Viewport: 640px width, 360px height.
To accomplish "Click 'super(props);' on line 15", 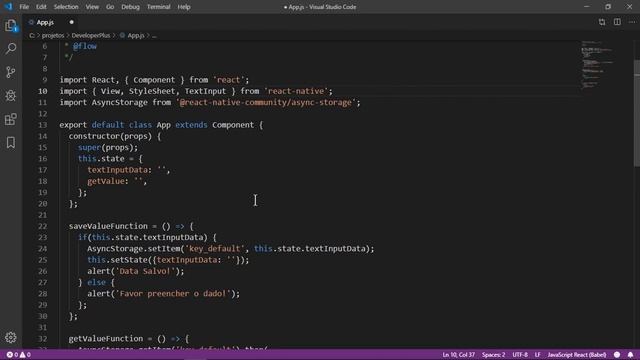I will coord(108,147).
